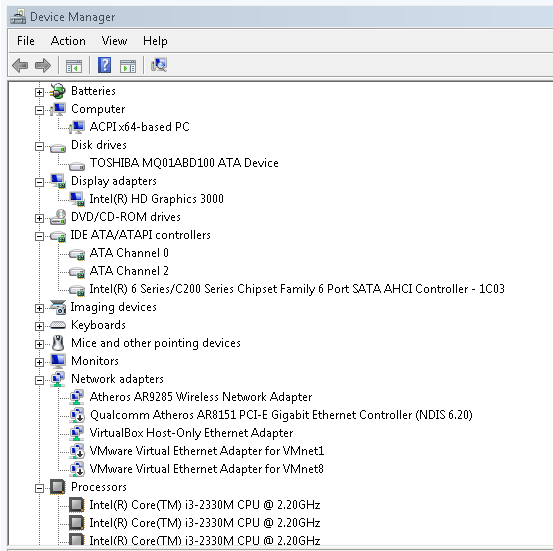The image size is (553, 551).
Task: Click the 'Monitors' label
Action: [x=95, y=361]
